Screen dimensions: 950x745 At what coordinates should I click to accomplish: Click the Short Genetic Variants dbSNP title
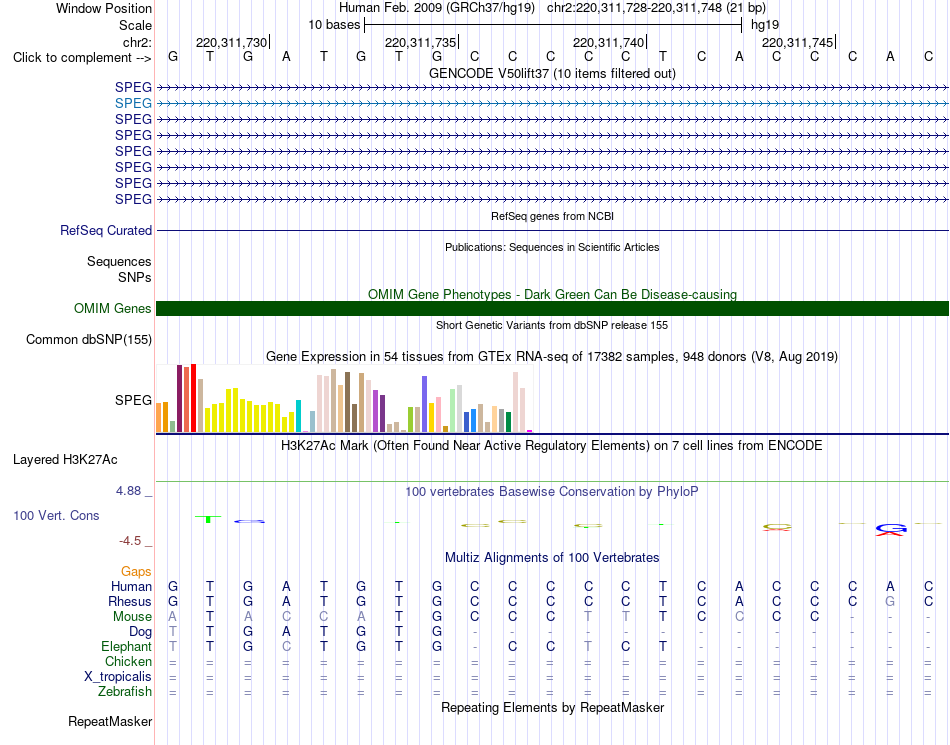[x=552, y=325]
